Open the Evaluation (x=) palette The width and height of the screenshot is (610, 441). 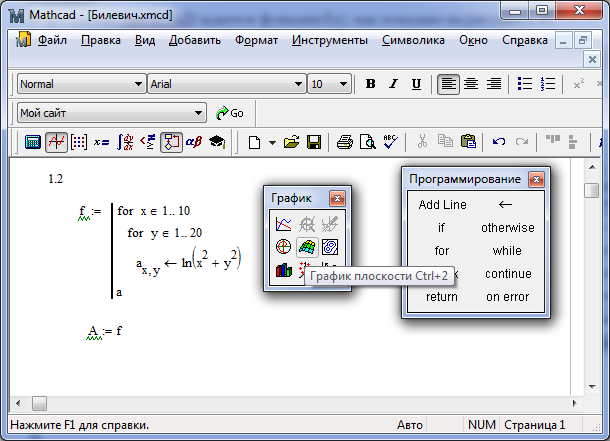pyautogui.click(x=102, y=142)
